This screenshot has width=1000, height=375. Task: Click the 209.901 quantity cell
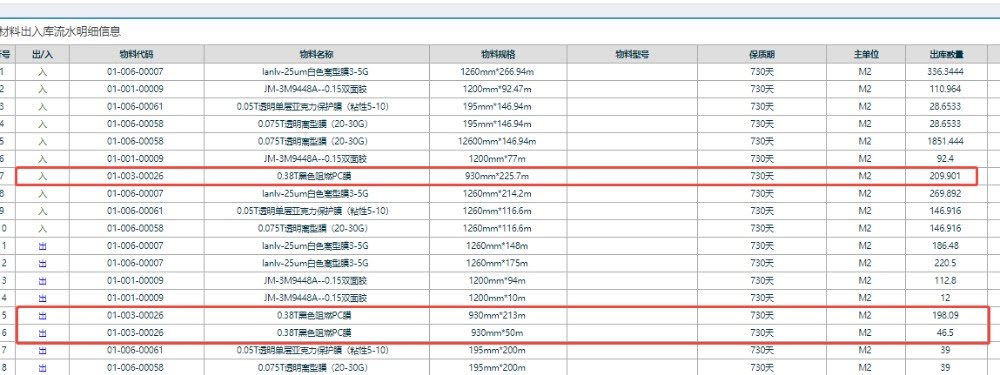coord(946,176)
